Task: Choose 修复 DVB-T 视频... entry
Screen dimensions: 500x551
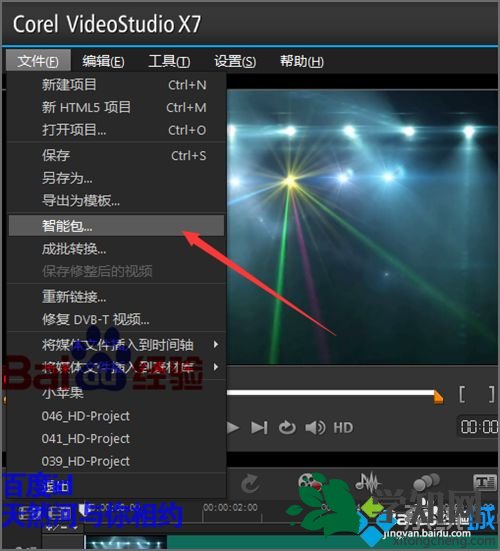Action: coord(116,320)
